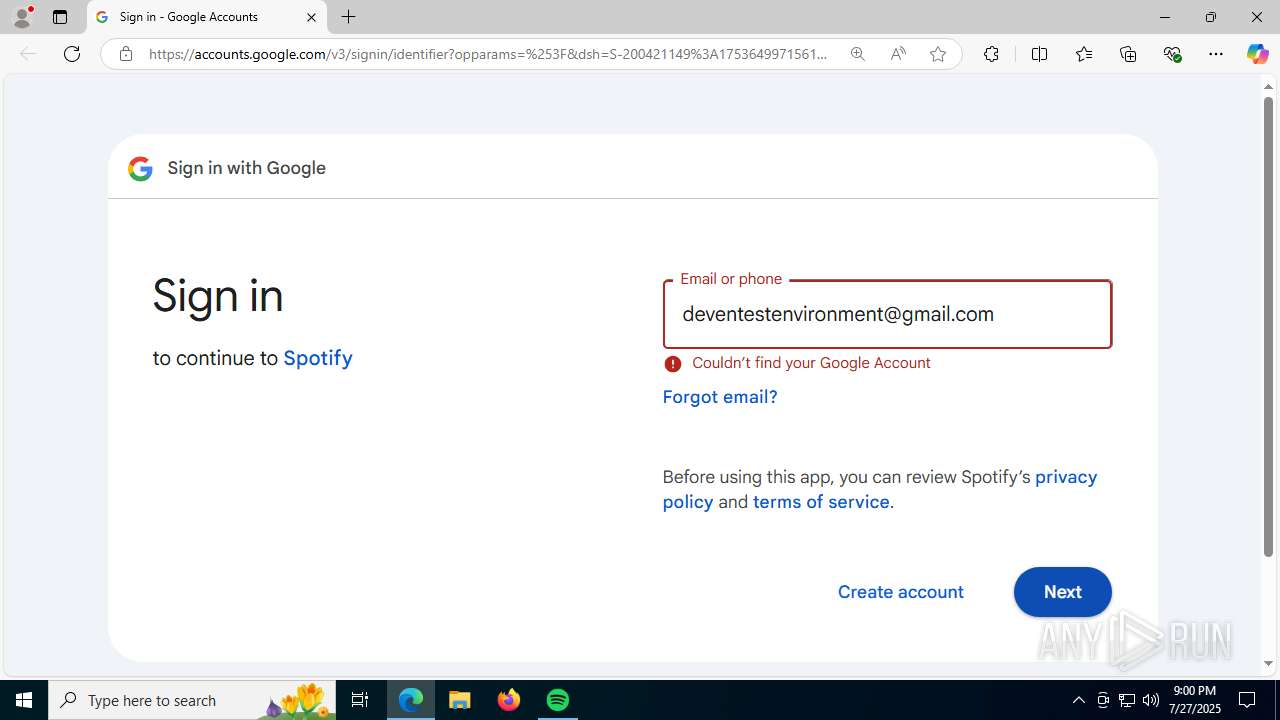This screenshot has height=720, width=1280.
Task: View site information lock icon
Action: (125, 54)
